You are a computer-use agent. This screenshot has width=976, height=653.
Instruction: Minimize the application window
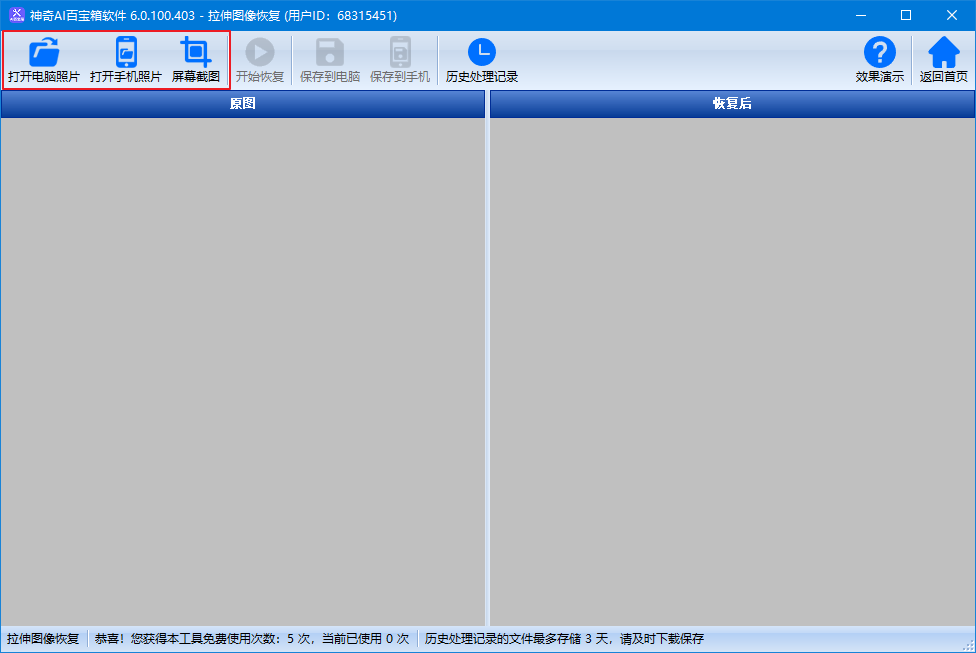point(860,15)
